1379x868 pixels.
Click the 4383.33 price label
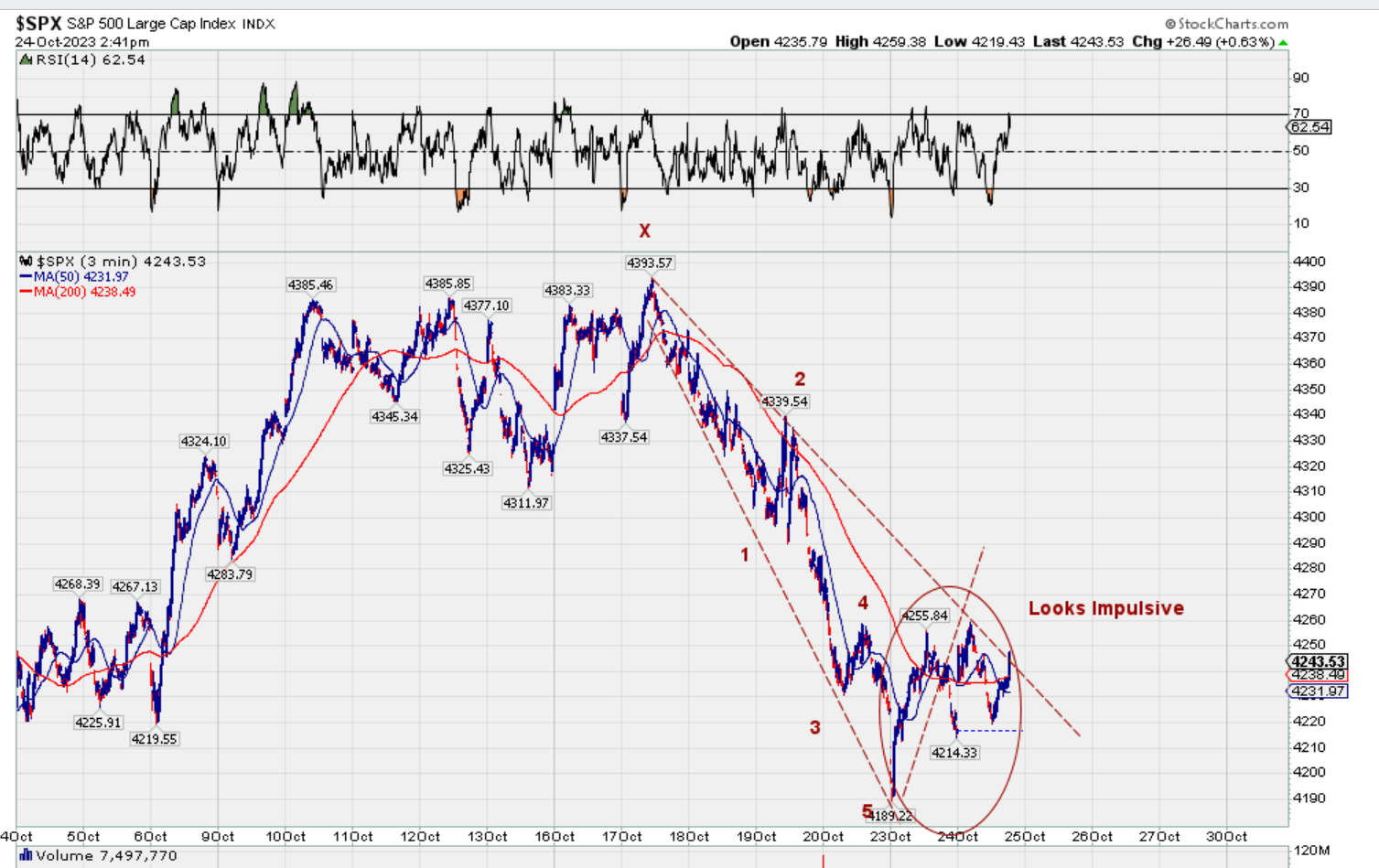[568, 291]
